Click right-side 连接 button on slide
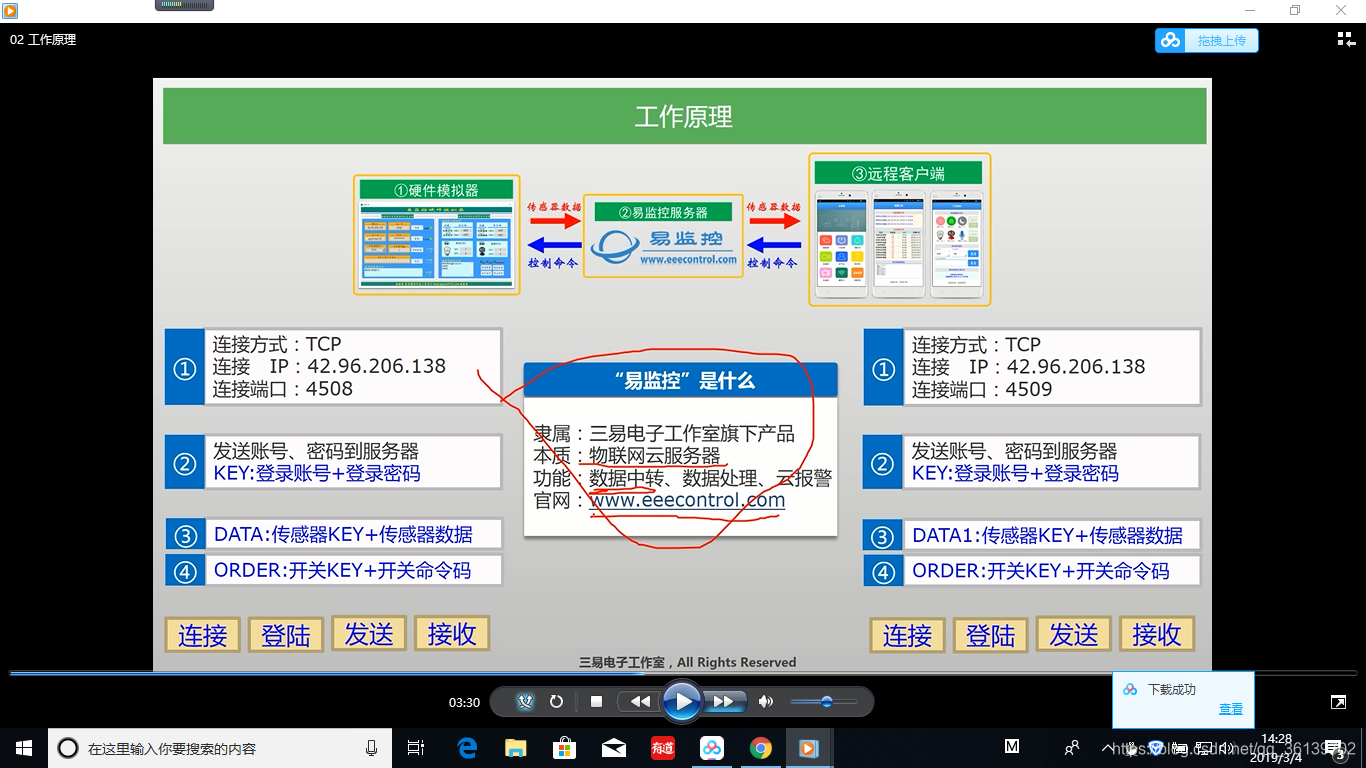The image size is (1366, 768). click(908, 635)
